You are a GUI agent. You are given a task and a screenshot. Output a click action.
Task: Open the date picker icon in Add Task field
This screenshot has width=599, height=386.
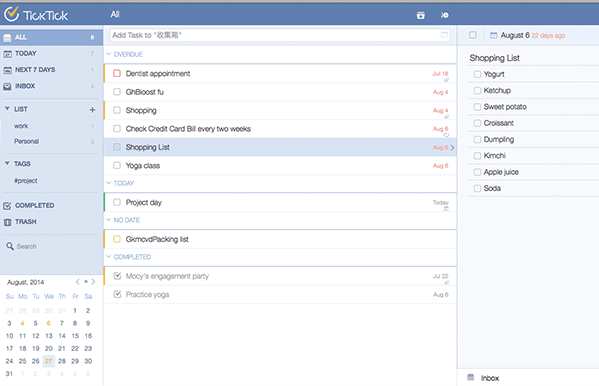[x=444, y=35]
